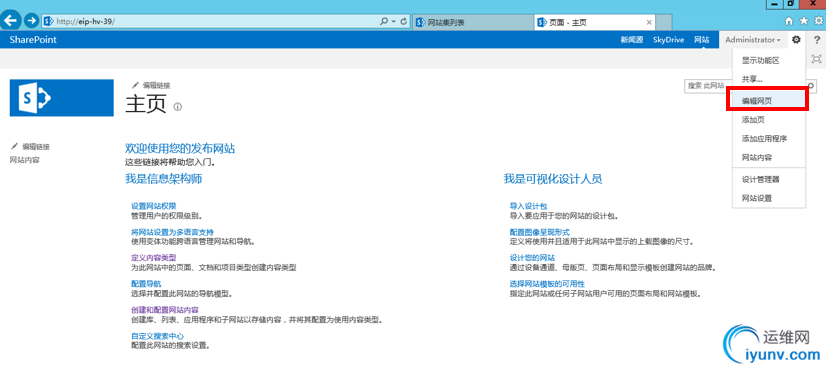826x371 pixels.
Task: Open the 设计您的网站 link
Action: coord(532,258)
